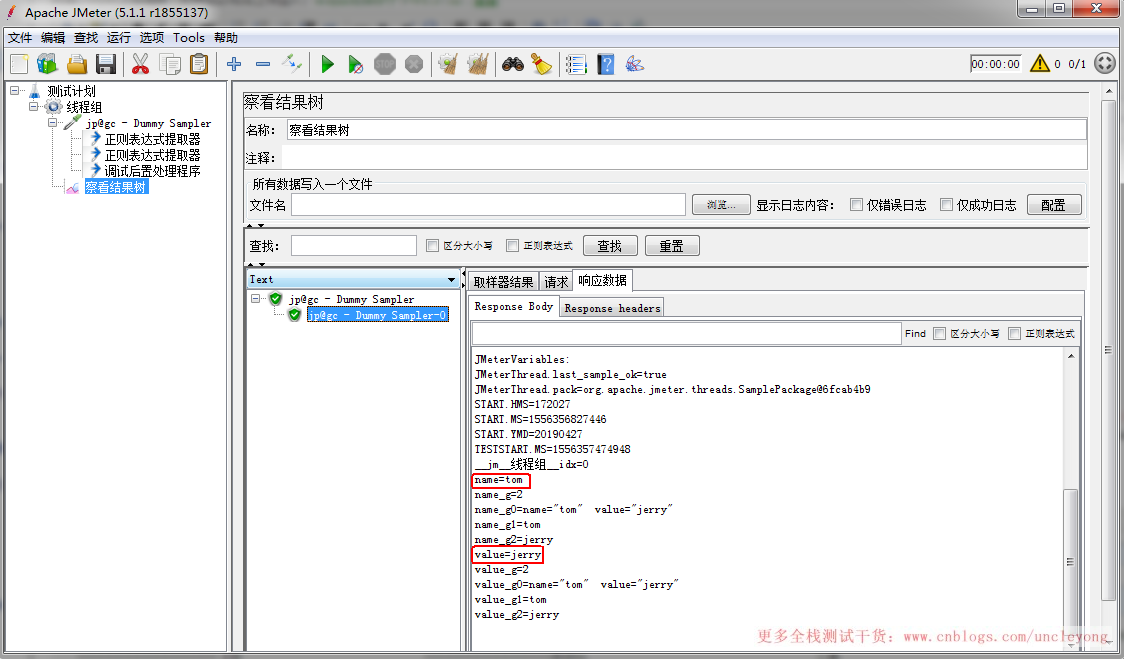Open the 运行 menu
This screenshot has height=659, width=1124.
119,37
